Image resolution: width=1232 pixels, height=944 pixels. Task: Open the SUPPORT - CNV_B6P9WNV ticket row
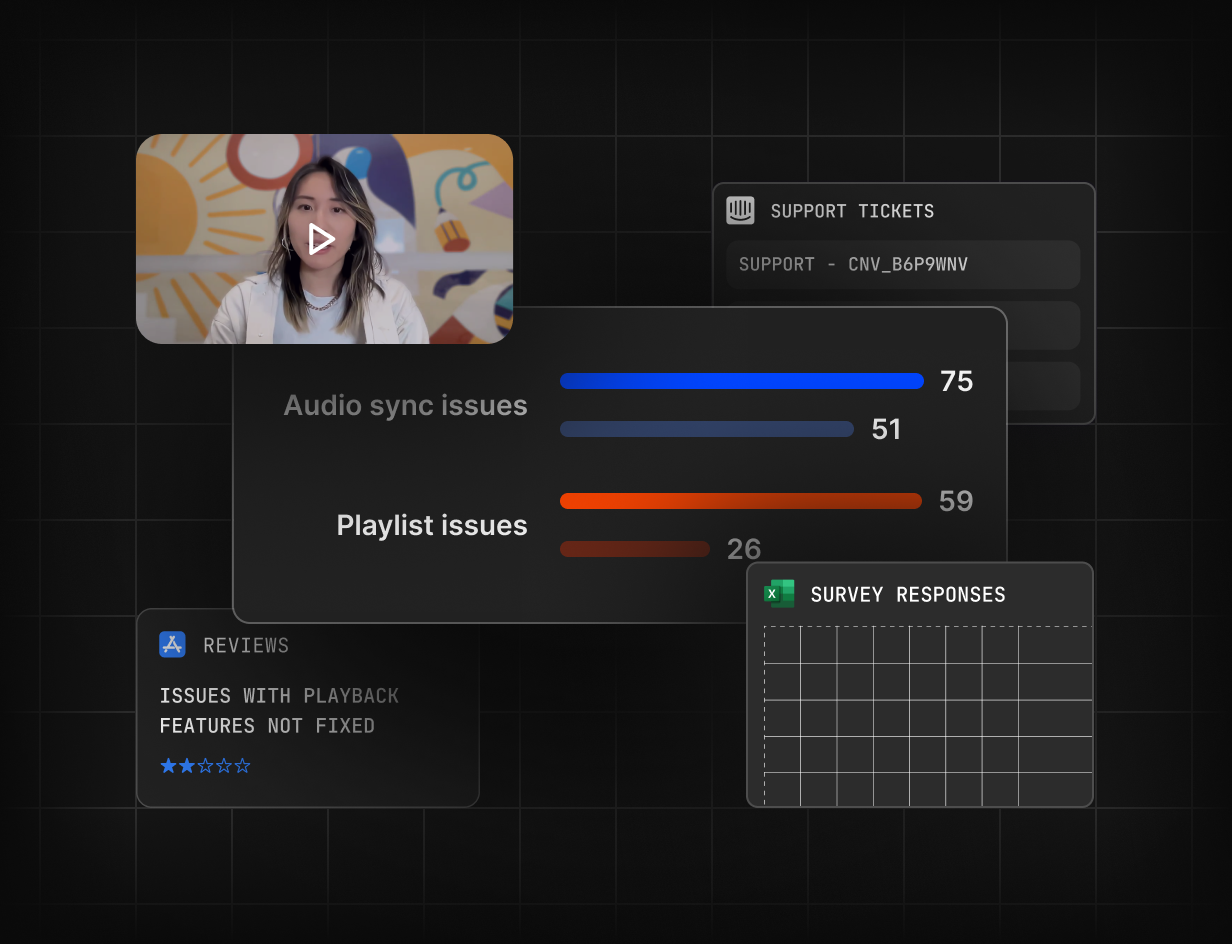(903, 265)
